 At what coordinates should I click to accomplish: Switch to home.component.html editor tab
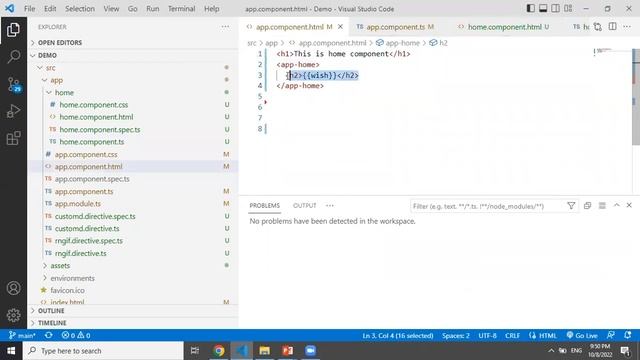[504, 27]
